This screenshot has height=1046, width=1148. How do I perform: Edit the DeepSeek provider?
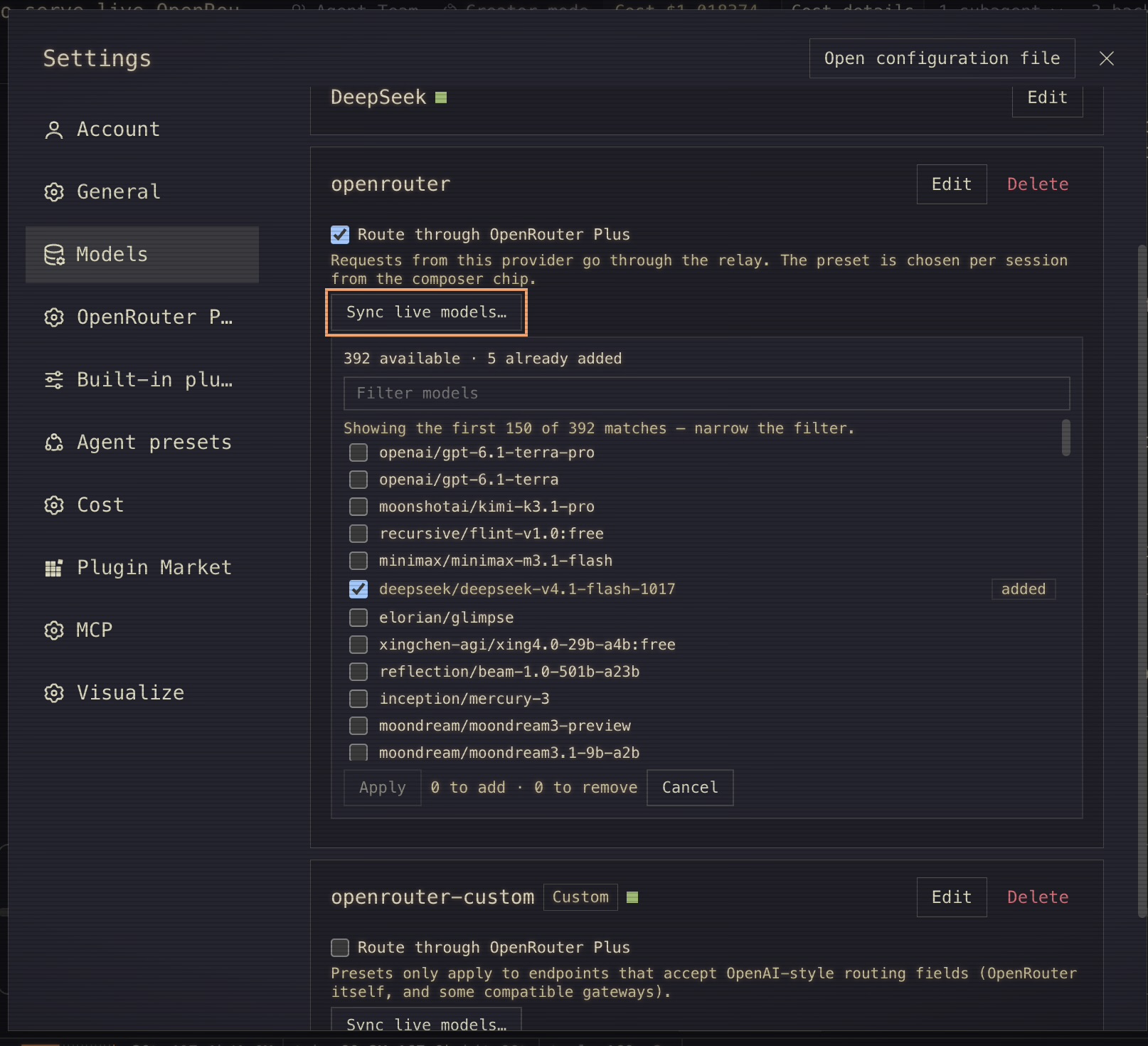pos(1048,99)
